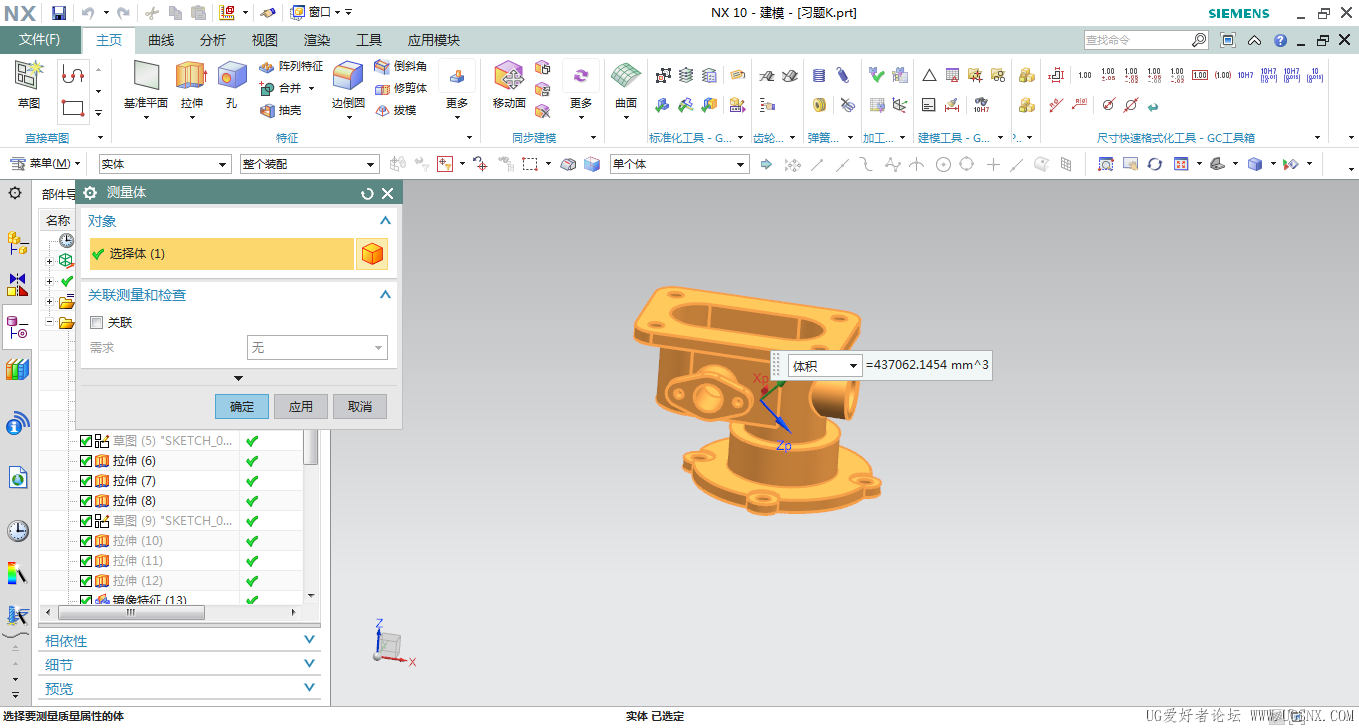Viewport: 1359px width, 728px height.
Task: Open the 整个装配 scope dropdown
Action: tap(309, 164)
